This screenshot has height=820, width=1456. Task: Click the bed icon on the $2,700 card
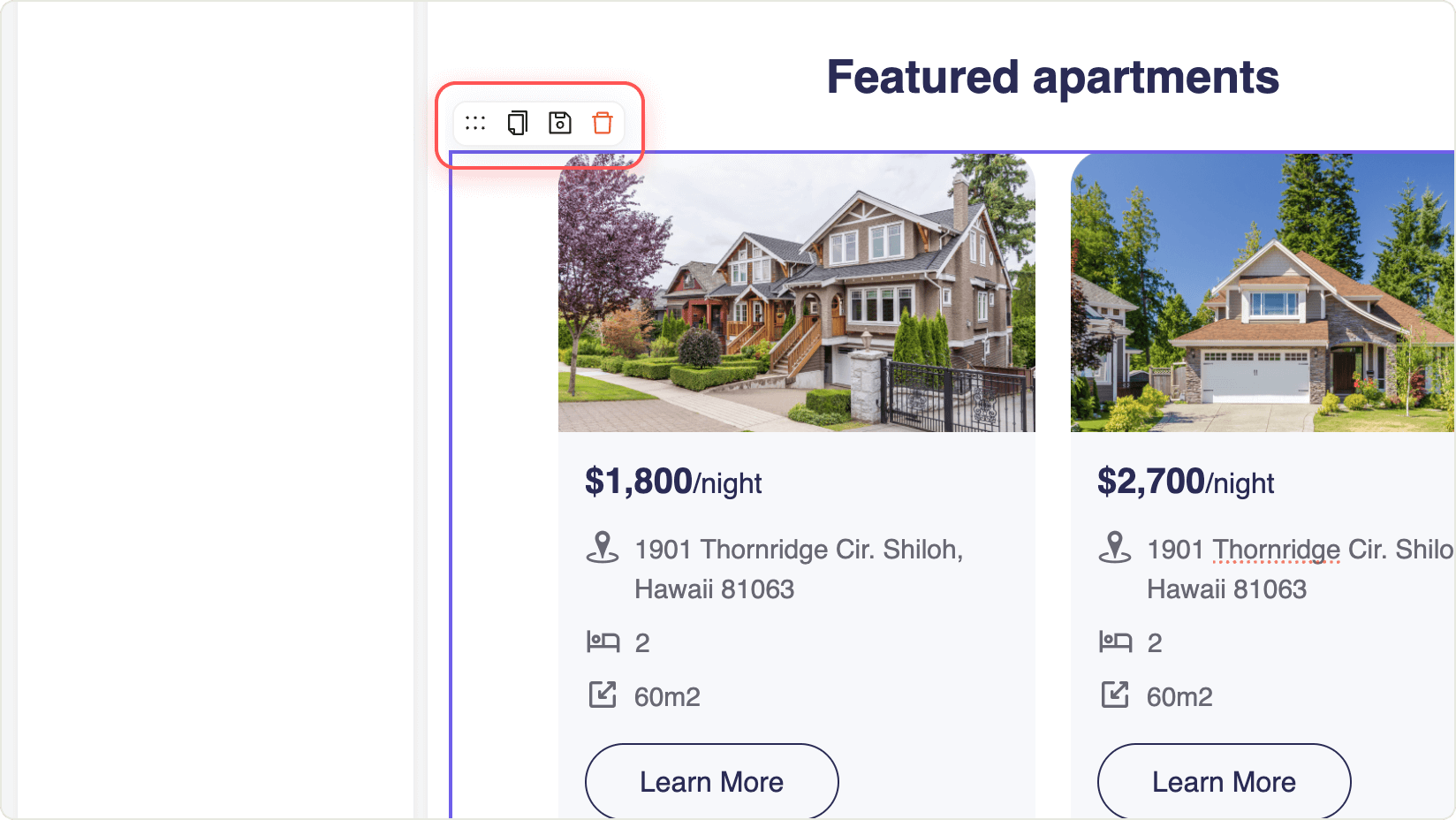point(1116,642)
